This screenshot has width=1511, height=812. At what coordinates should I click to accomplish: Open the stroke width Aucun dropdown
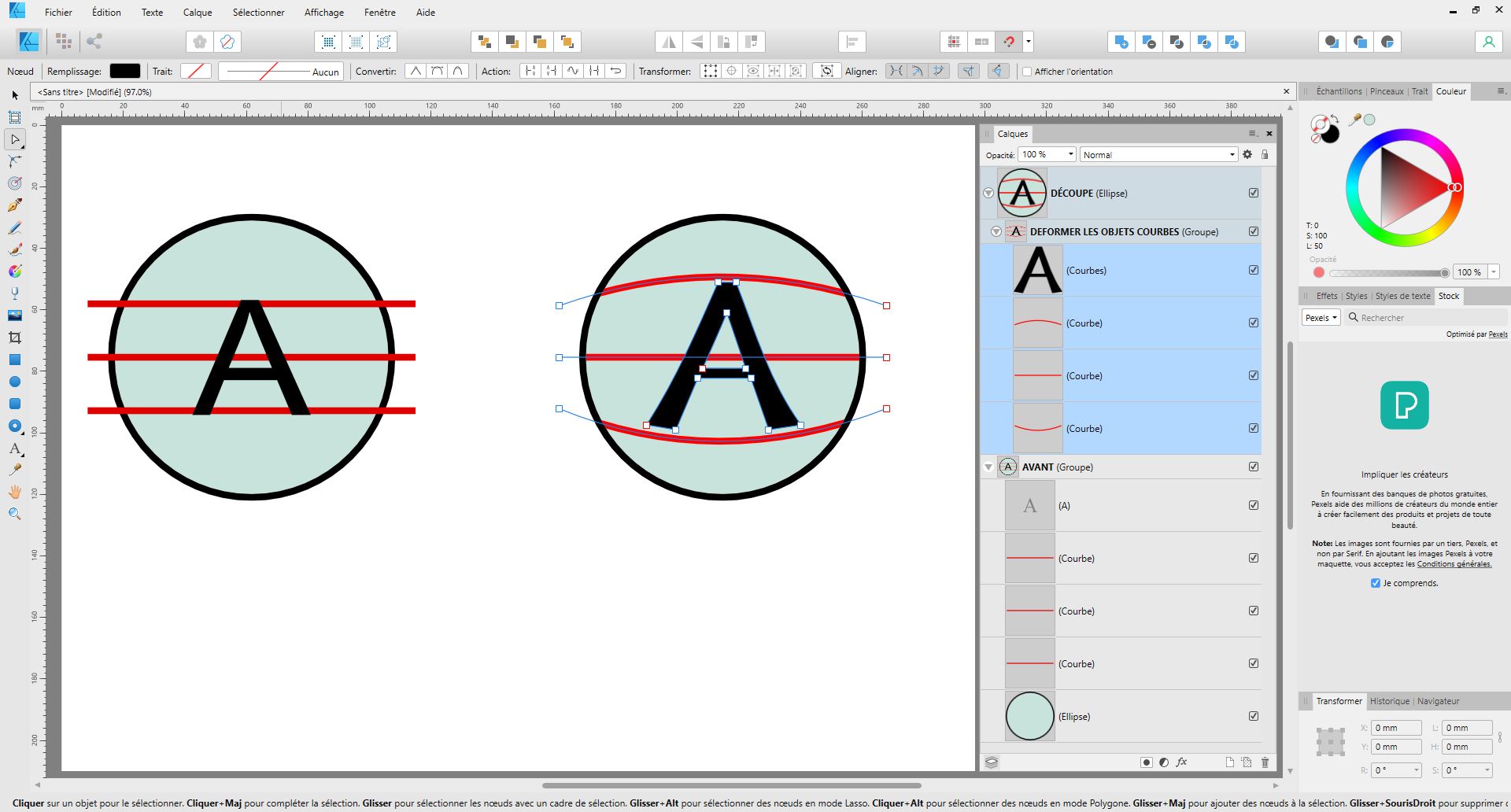280,71
